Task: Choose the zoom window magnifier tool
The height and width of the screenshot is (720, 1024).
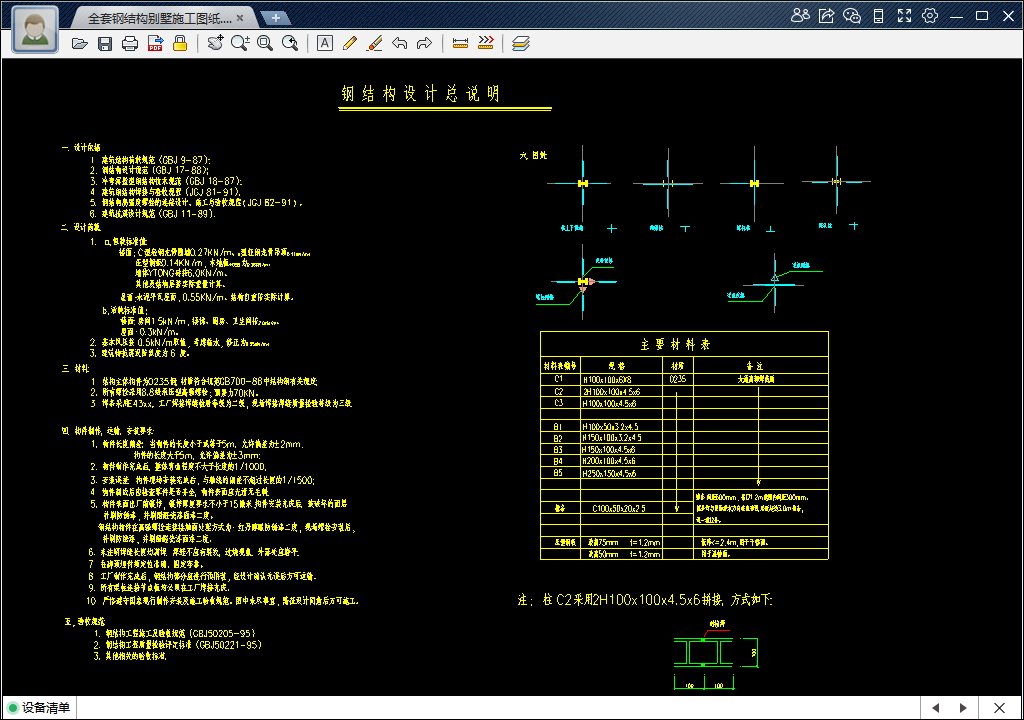Action: pos(265,43)
